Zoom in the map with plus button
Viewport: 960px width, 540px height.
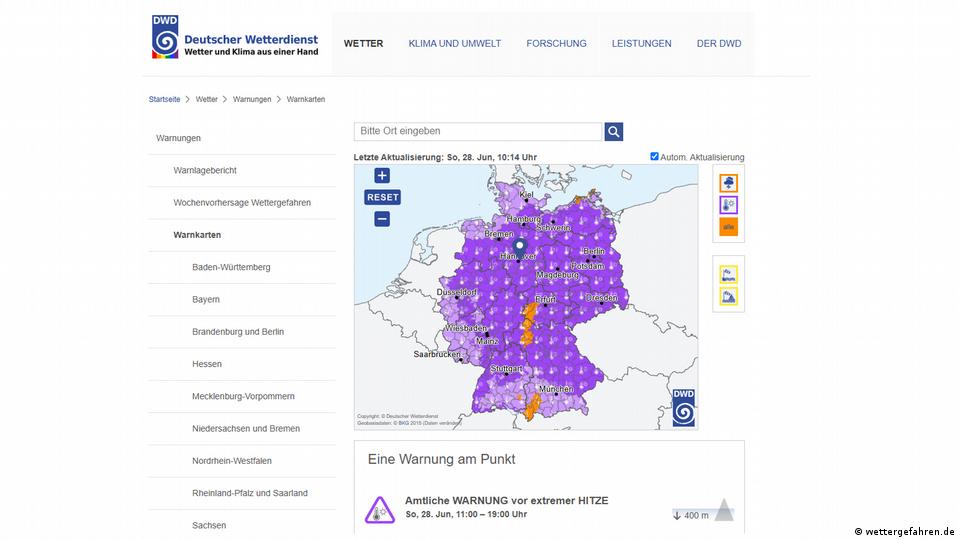point(382,176)
